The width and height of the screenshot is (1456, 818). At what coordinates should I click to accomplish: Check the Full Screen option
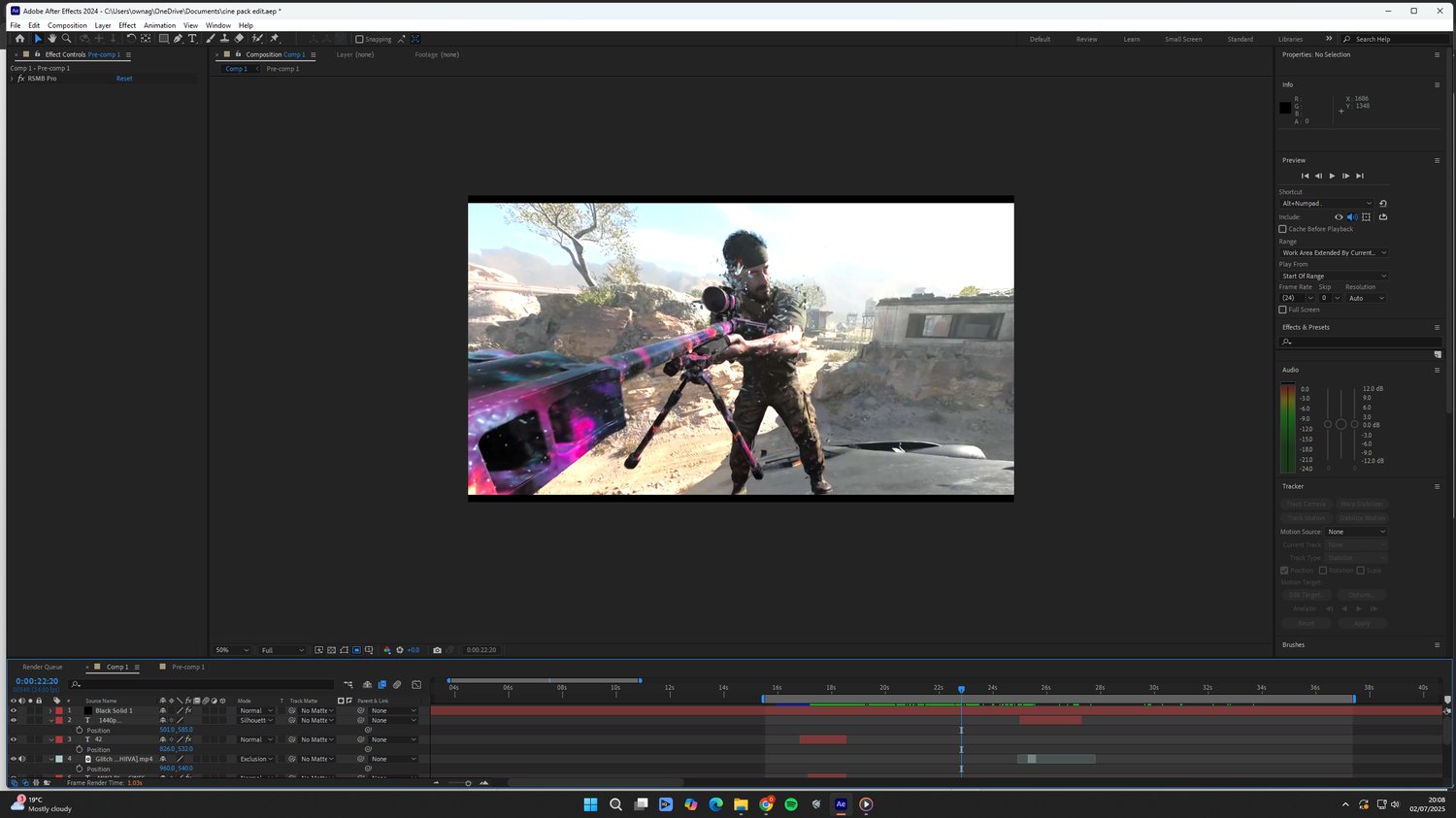[x=1282, y=310]
